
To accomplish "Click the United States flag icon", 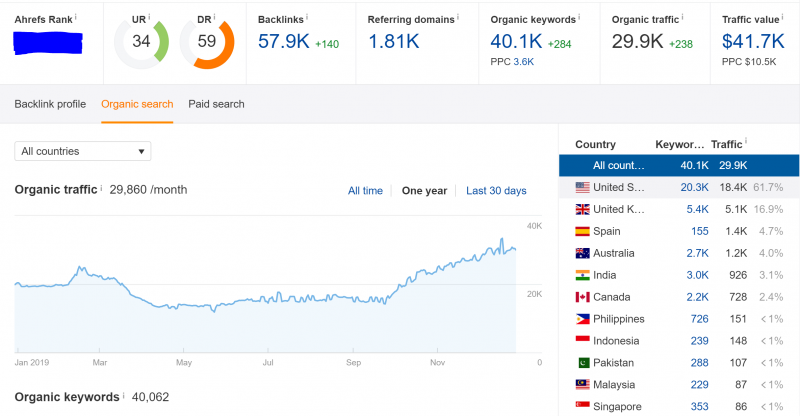I will [582, 187].
